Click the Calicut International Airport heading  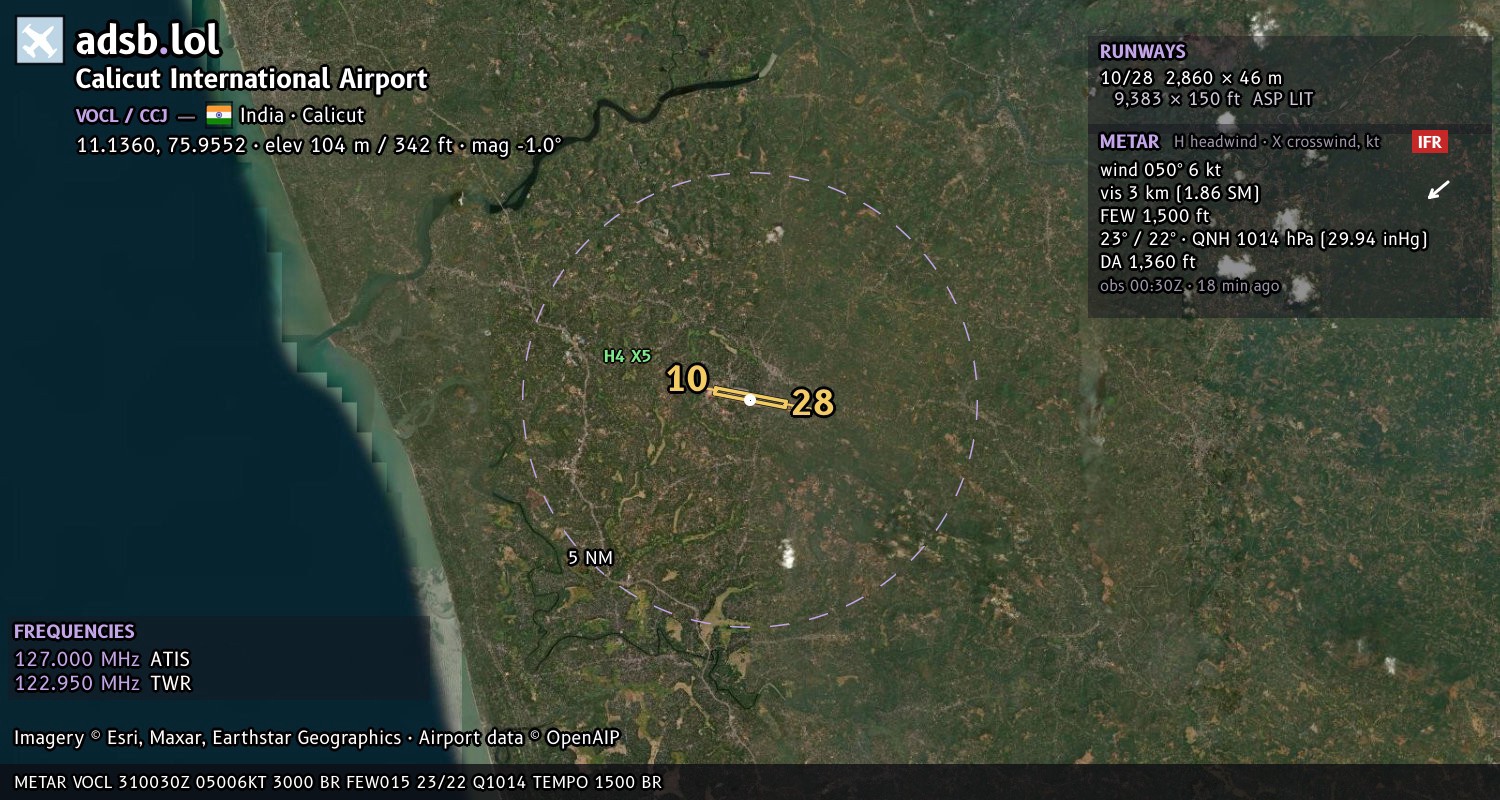[252, 79]
